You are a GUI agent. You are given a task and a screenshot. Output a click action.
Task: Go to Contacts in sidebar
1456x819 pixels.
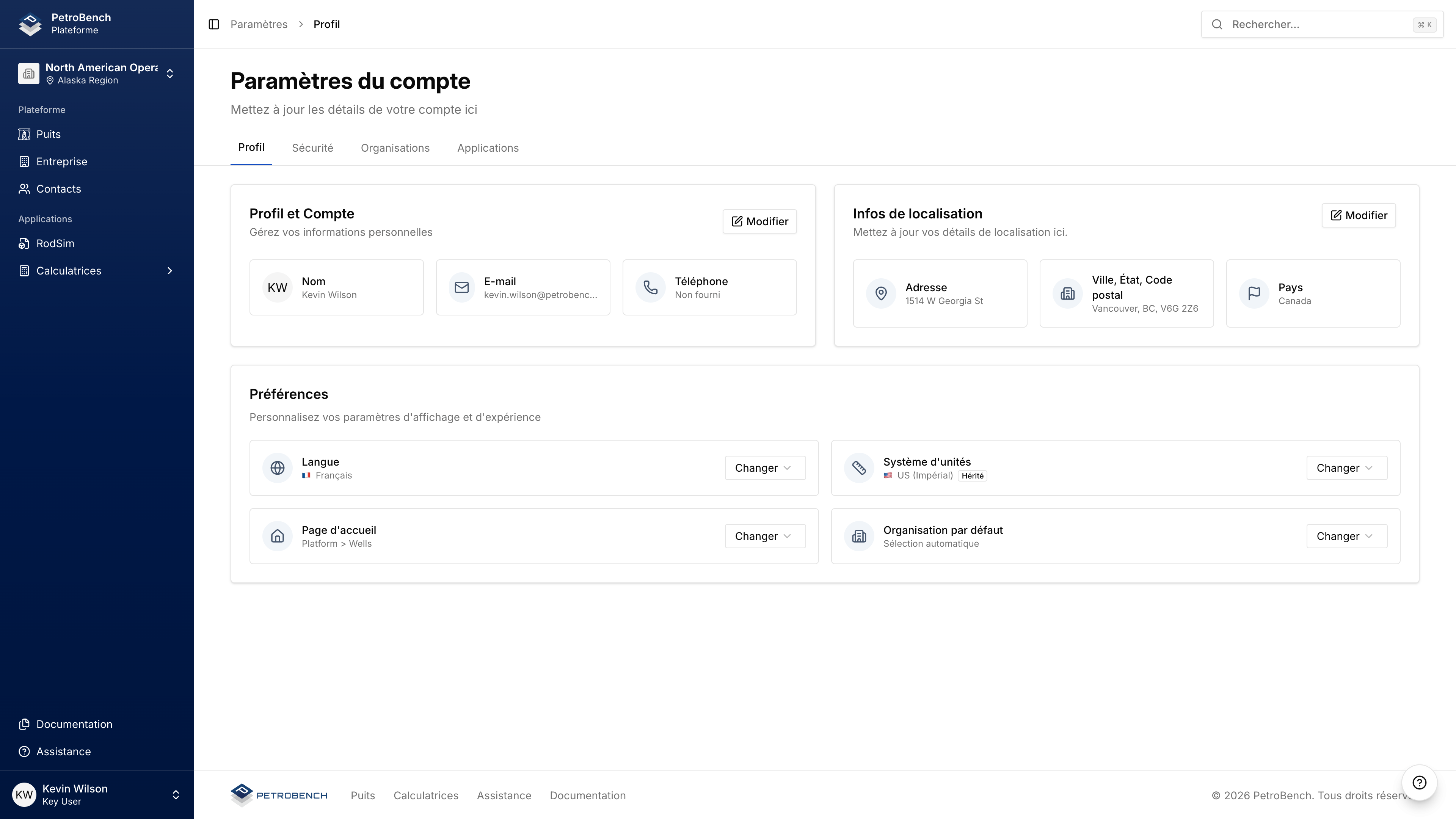[58, 189]
